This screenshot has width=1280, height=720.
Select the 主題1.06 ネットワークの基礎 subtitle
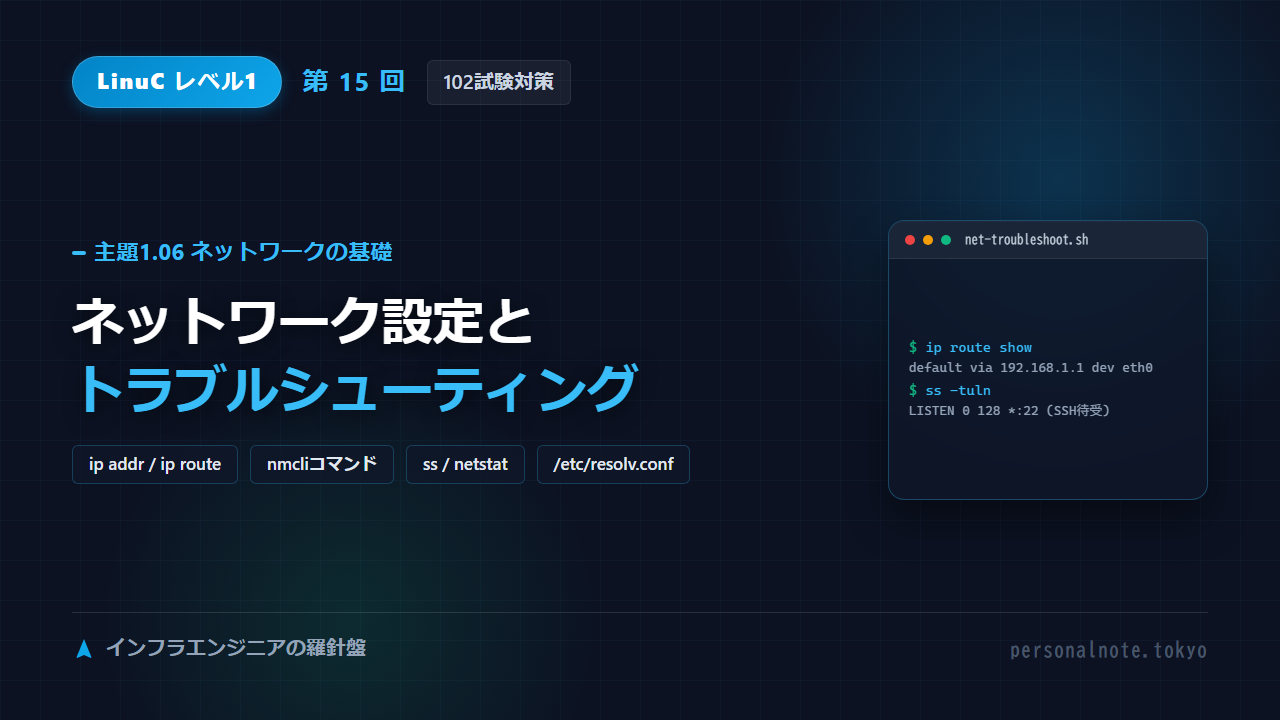point(243,252)
